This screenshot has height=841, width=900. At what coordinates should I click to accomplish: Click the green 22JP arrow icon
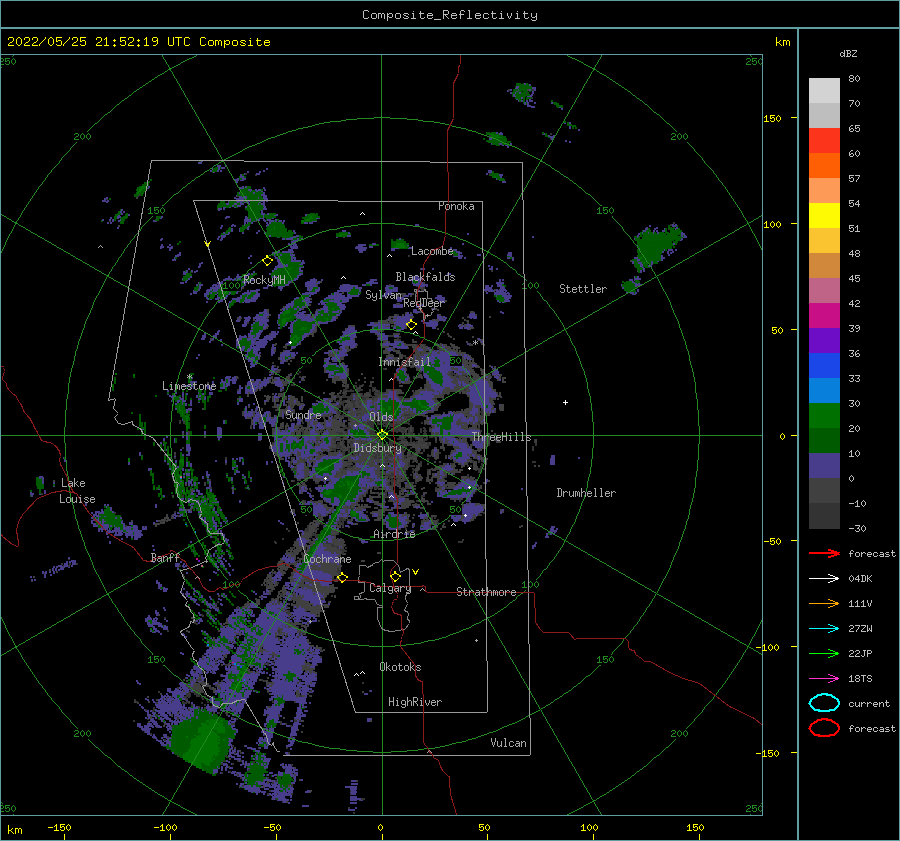pyautogui.click(x=824, y=653)
